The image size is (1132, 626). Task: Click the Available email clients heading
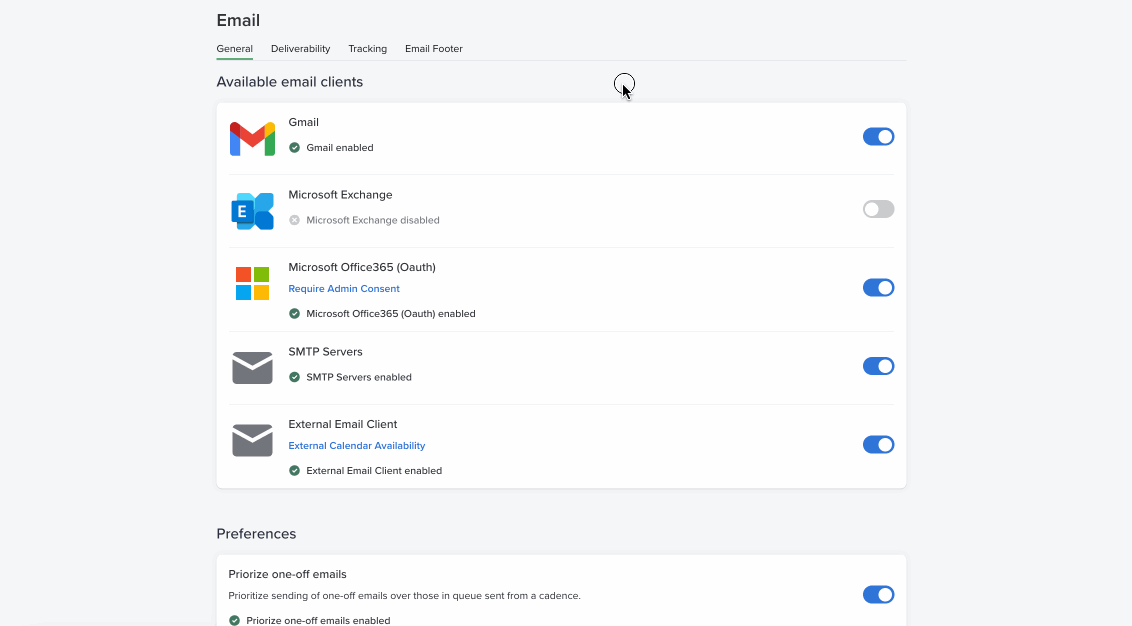[x=289, y=82]
